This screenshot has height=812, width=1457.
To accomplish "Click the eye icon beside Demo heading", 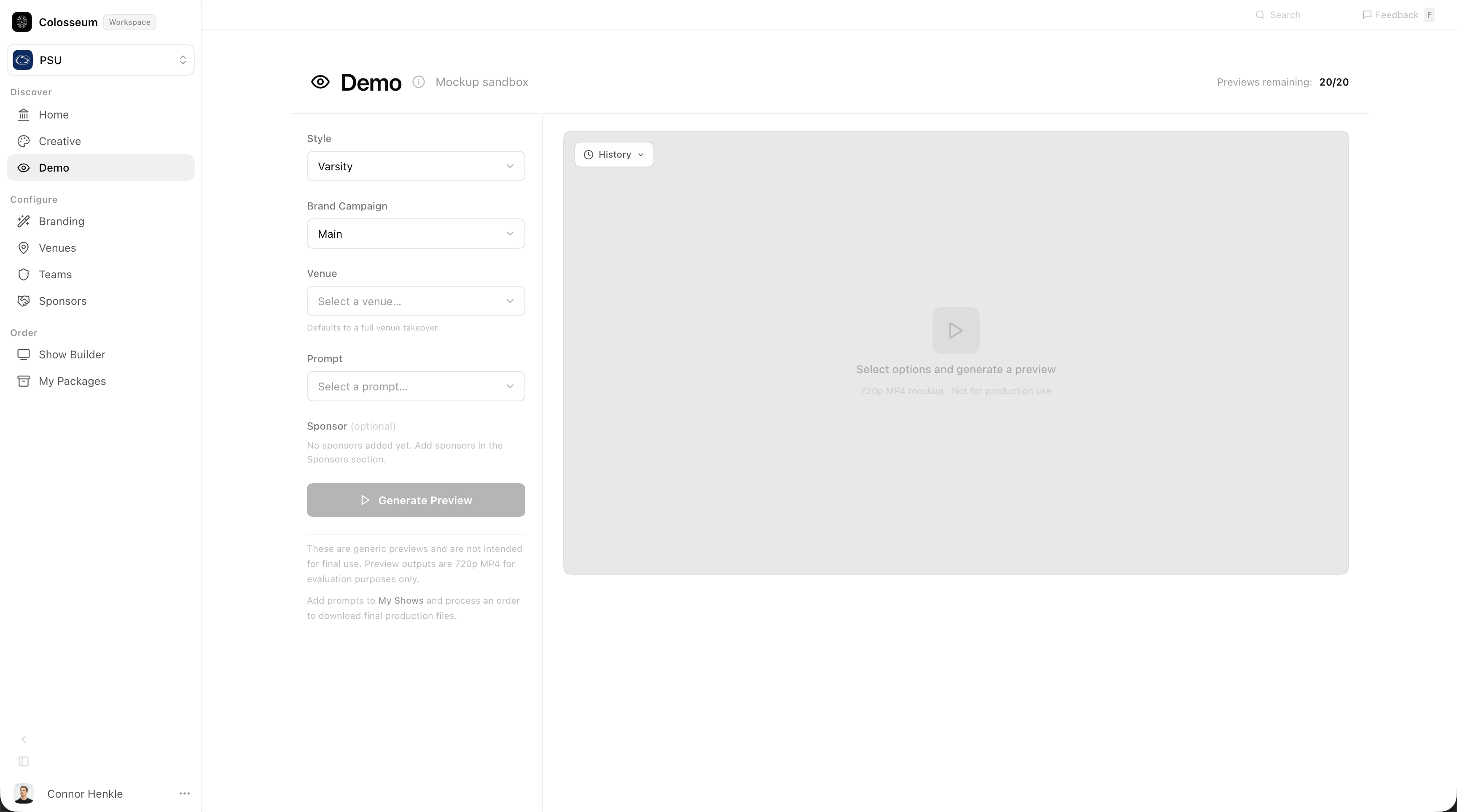I will pos(320,82).
